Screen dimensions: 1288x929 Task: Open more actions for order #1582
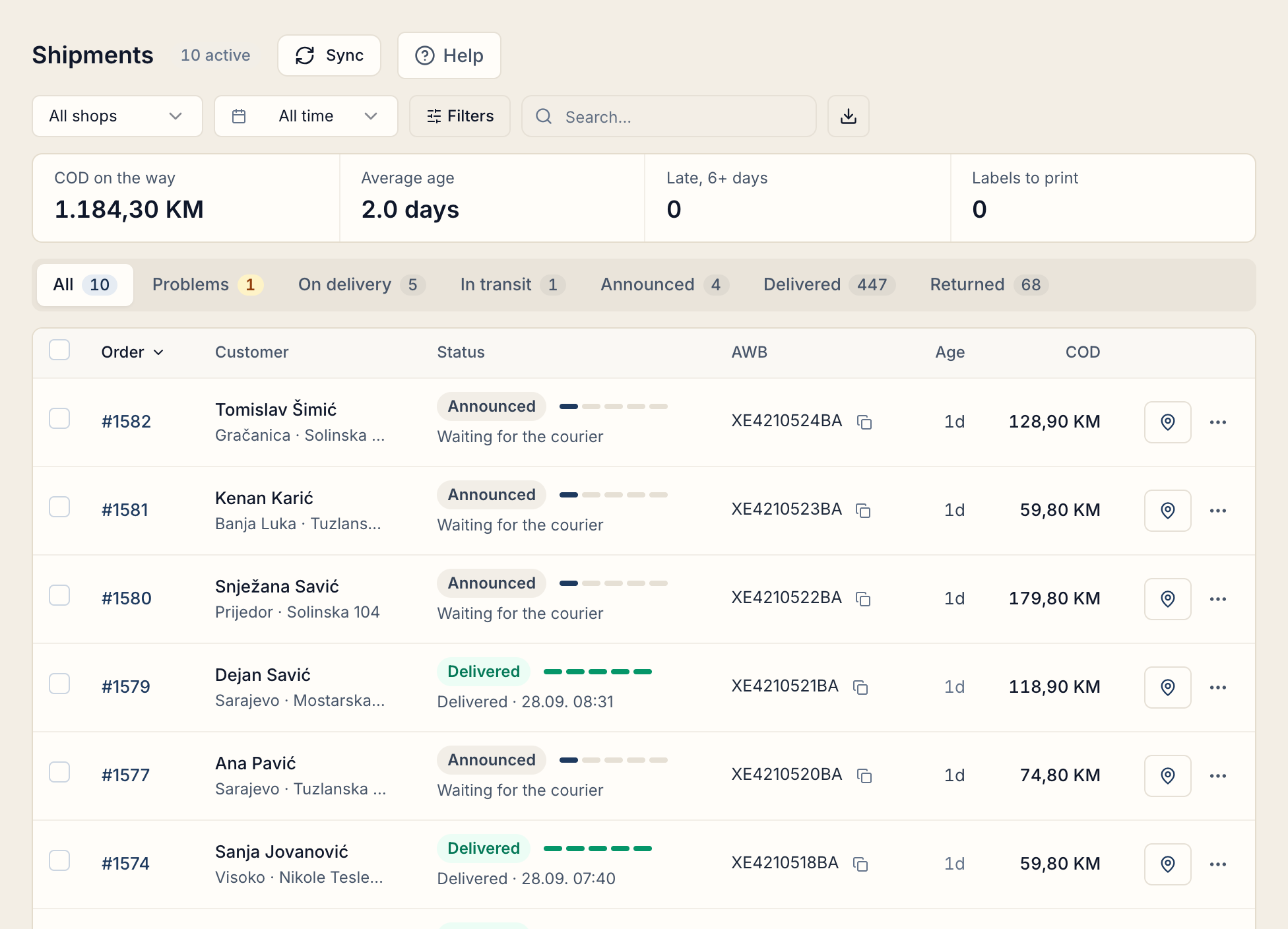(1218, 422)
